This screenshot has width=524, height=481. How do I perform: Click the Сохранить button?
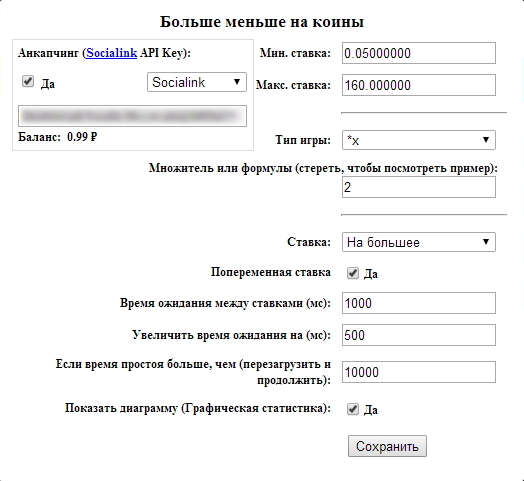pyautogui.click(x=387, y=446)
